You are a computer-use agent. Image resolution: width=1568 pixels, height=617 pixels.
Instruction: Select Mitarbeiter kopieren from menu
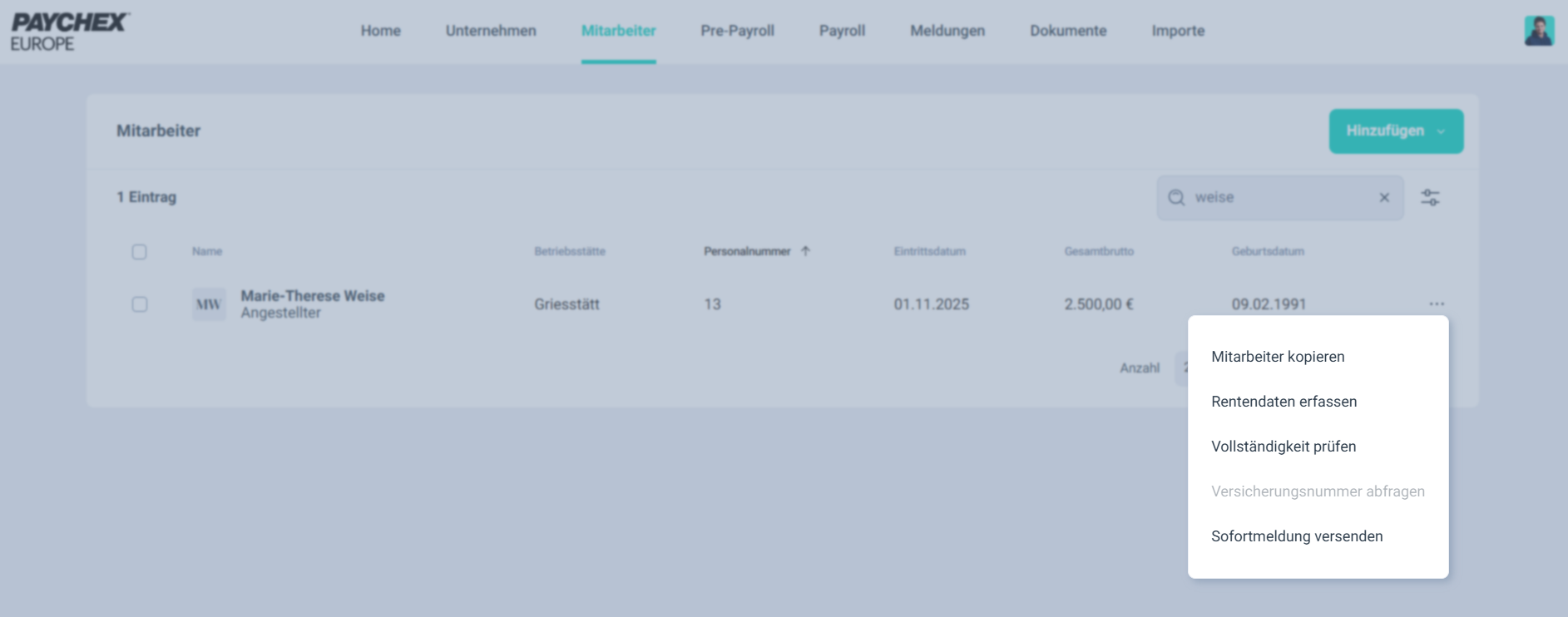[x=1278, y=357]
